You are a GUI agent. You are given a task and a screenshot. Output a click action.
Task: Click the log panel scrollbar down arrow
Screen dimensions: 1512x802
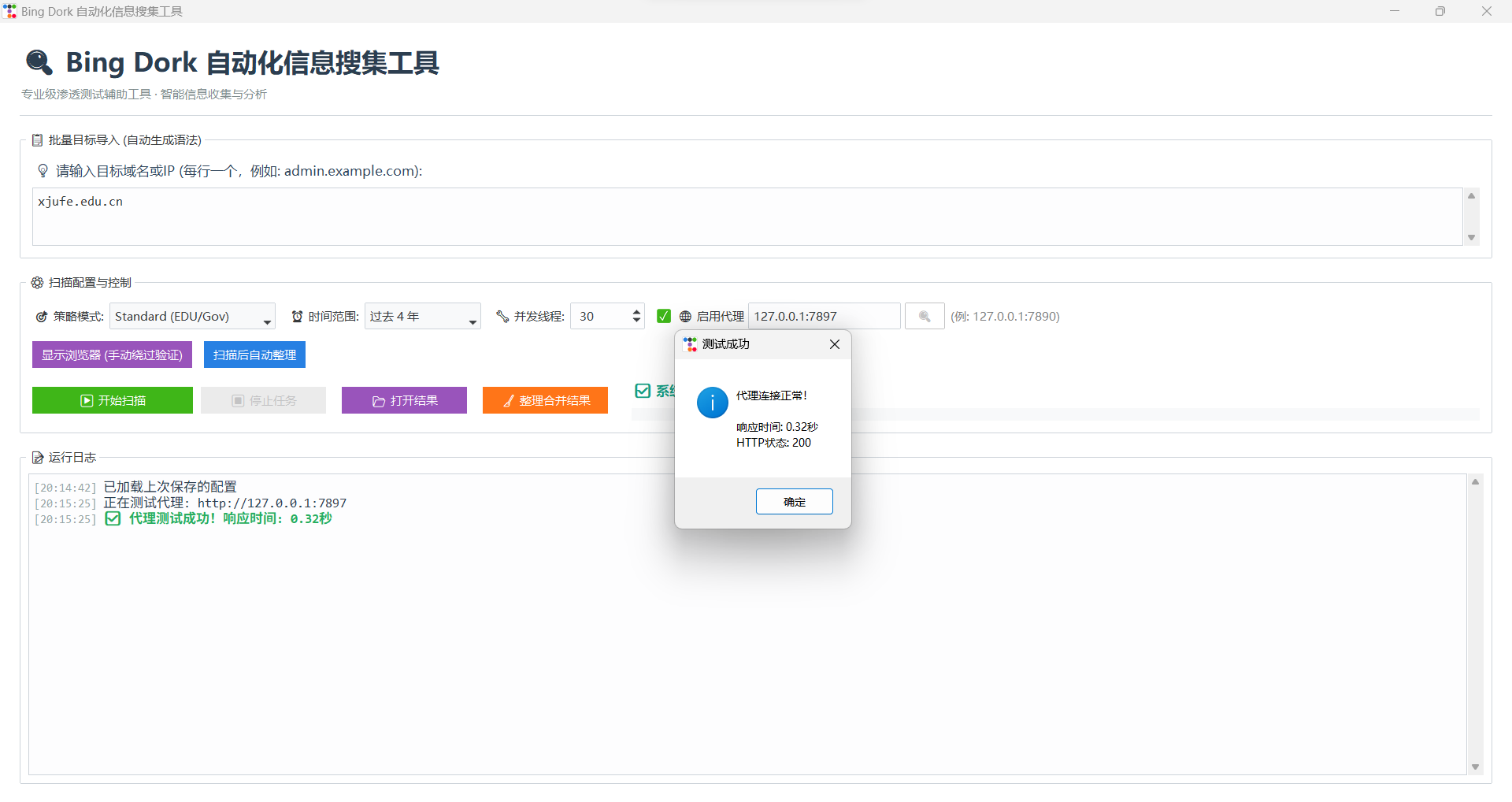click(1476, 767)
